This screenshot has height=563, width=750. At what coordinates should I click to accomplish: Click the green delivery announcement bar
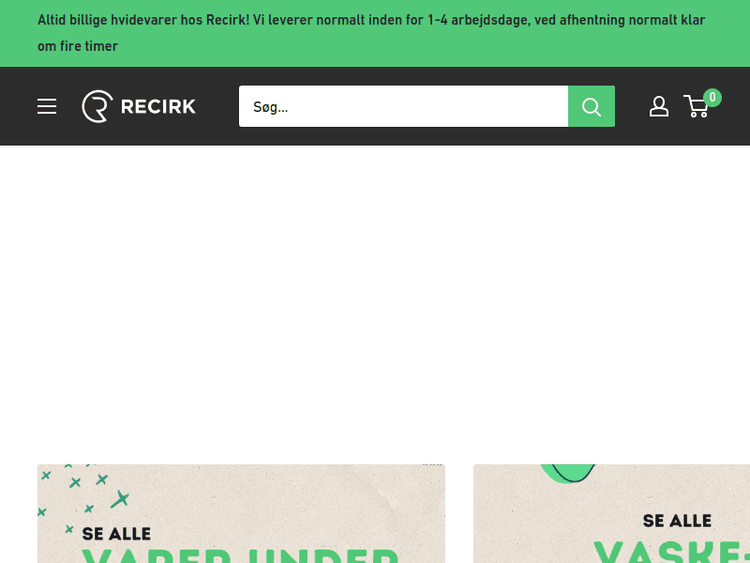[375, 33]
